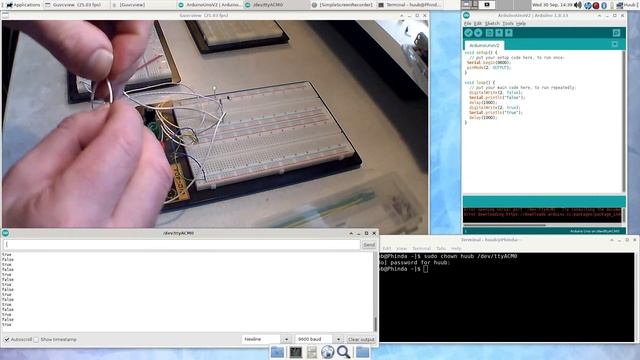This screenshot has width=640, height=360.
Task: Launch the terminal icon in bottom dock
Action: [x=296, y=352]
